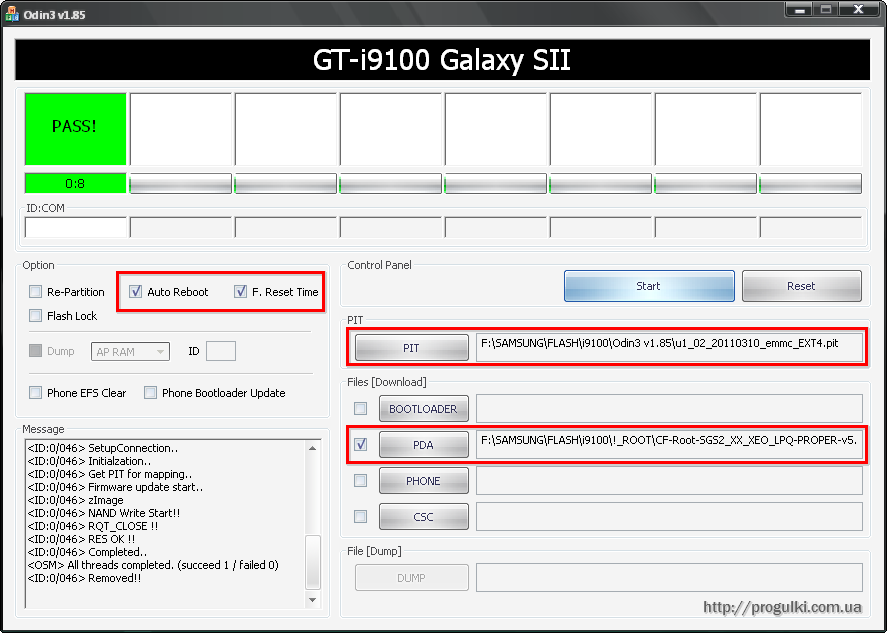Click the PIT file browse button
This screenshot has width=887, height=633.
412,348
